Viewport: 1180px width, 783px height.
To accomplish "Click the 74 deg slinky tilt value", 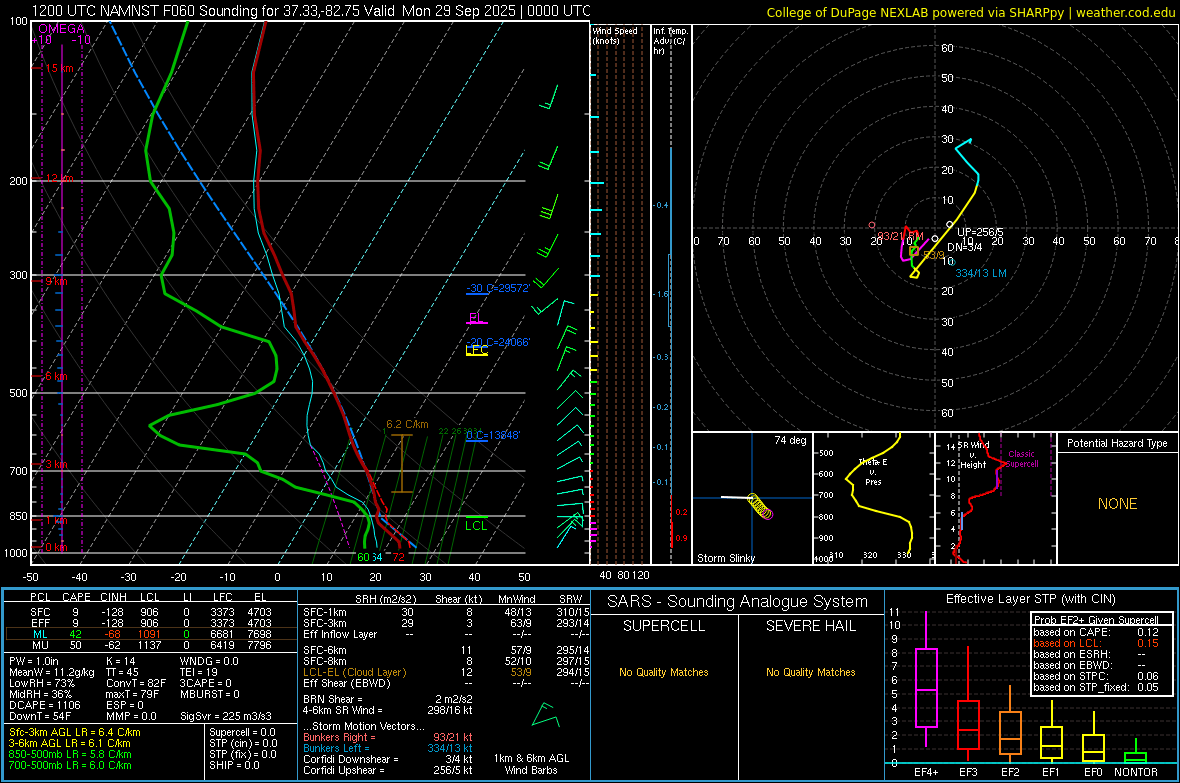I will pyautogui.click(x=790, y=440).
